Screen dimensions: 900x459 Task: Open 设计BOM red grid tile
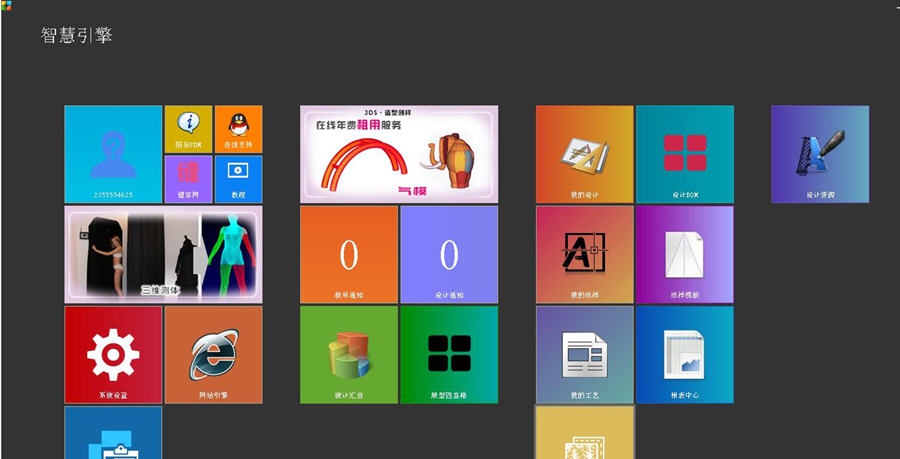click(685, 154)
